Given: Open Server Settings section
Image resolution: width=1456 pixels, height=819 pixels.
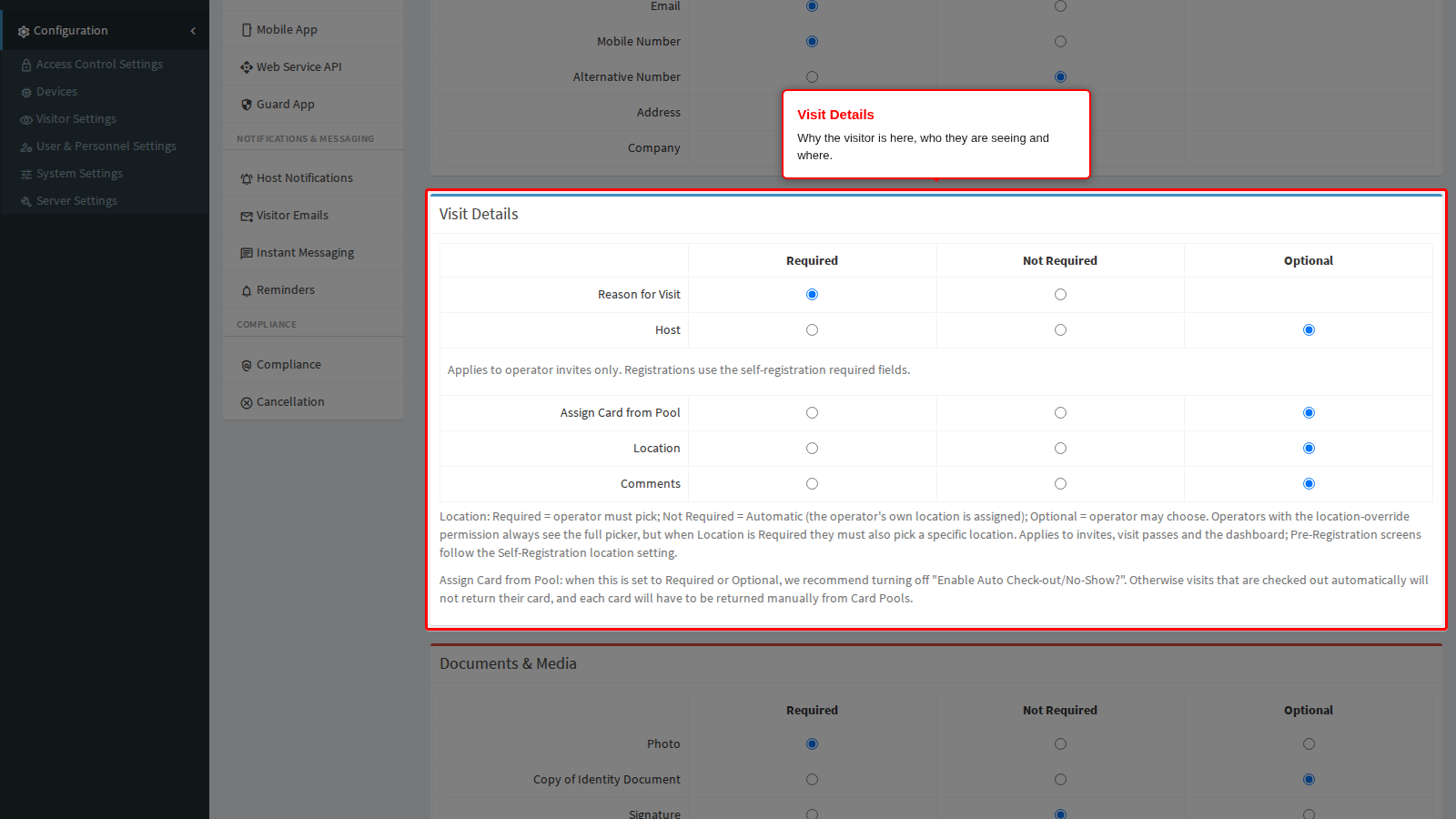Looking at the screenshot, I should click(x=76, y=201).
